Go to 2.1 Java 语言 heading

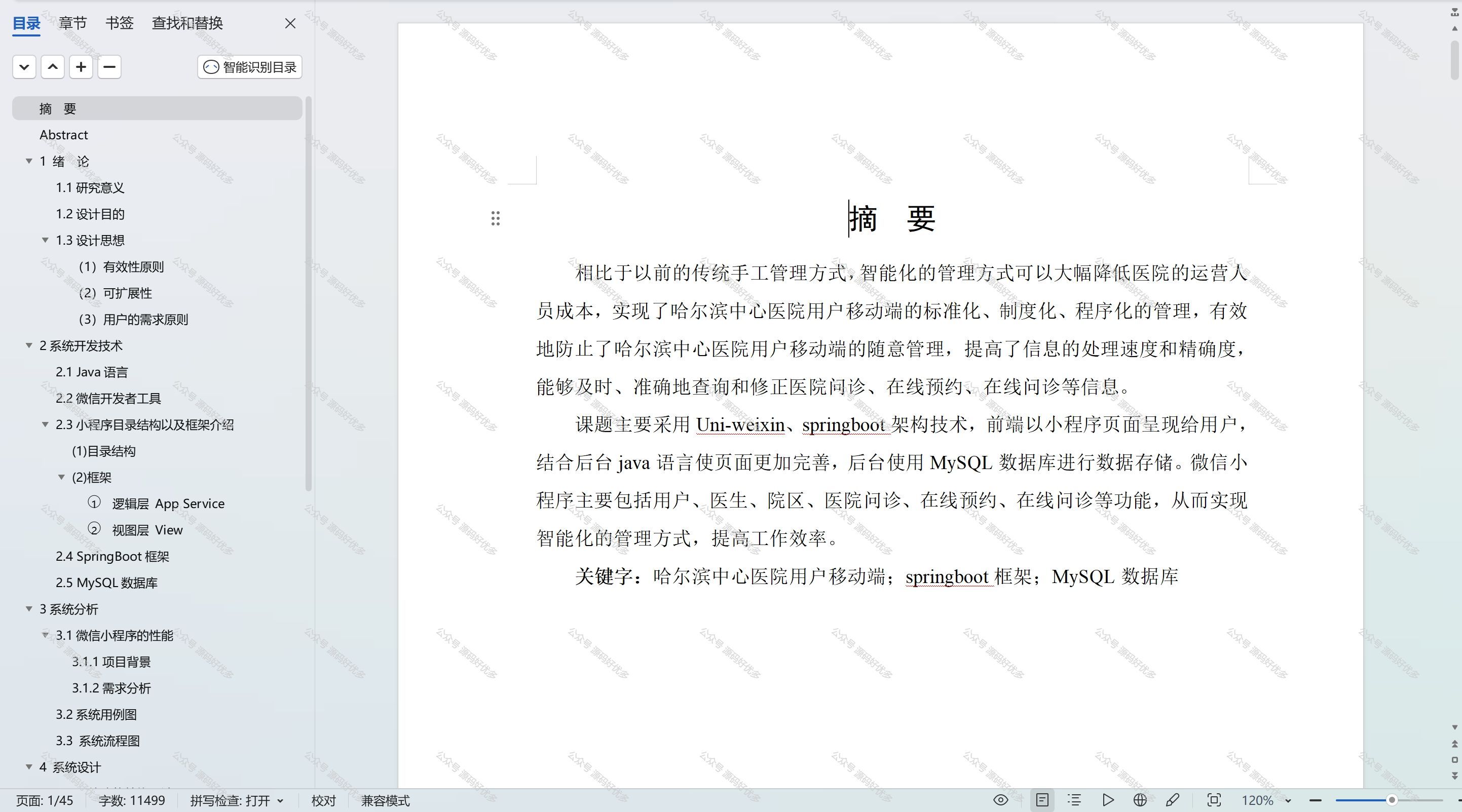[x=92, y=372]
